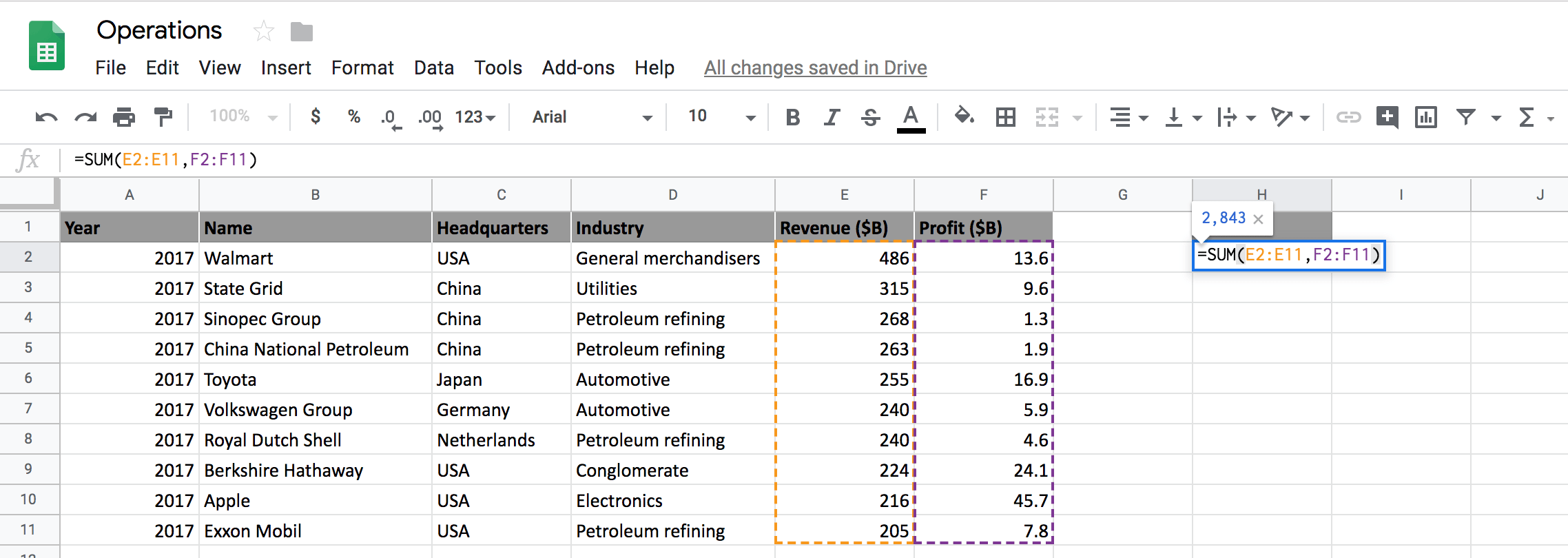Viewport: 1568px width, 558px height.
Task: Select column F header
Action: pyautogui.click(x=984, y=195)
